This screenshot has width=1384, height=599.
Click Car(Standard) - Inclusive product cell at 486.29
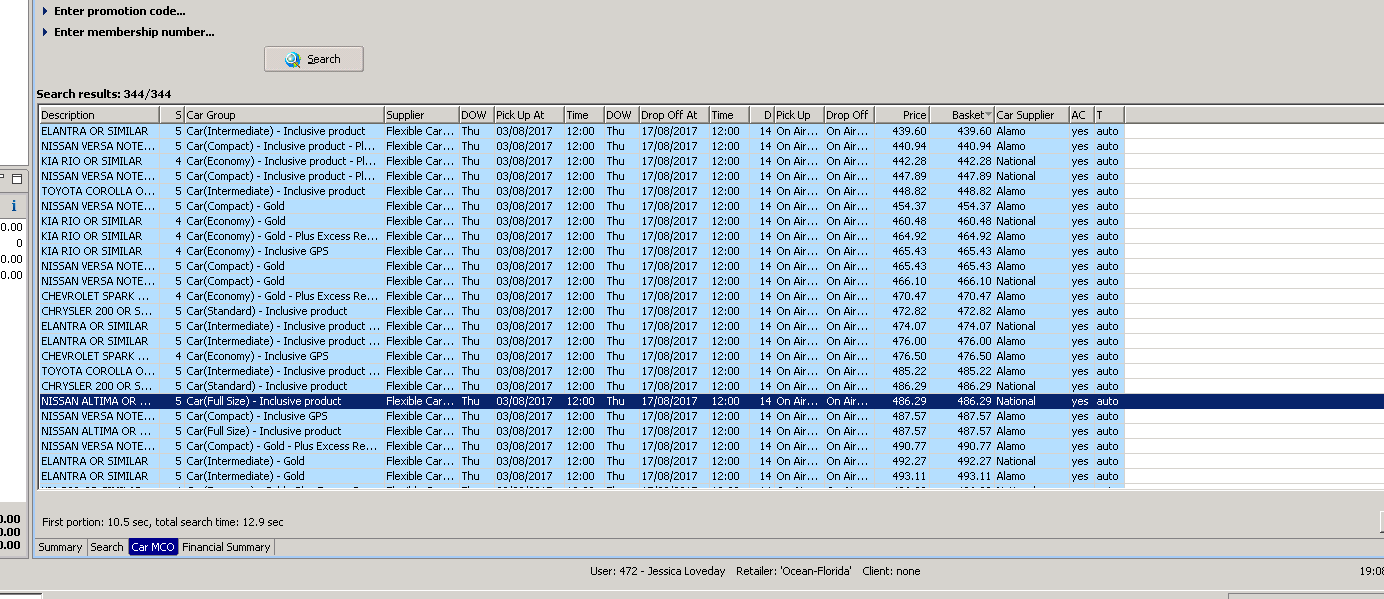pyautogui.click(x=284, y=386)
